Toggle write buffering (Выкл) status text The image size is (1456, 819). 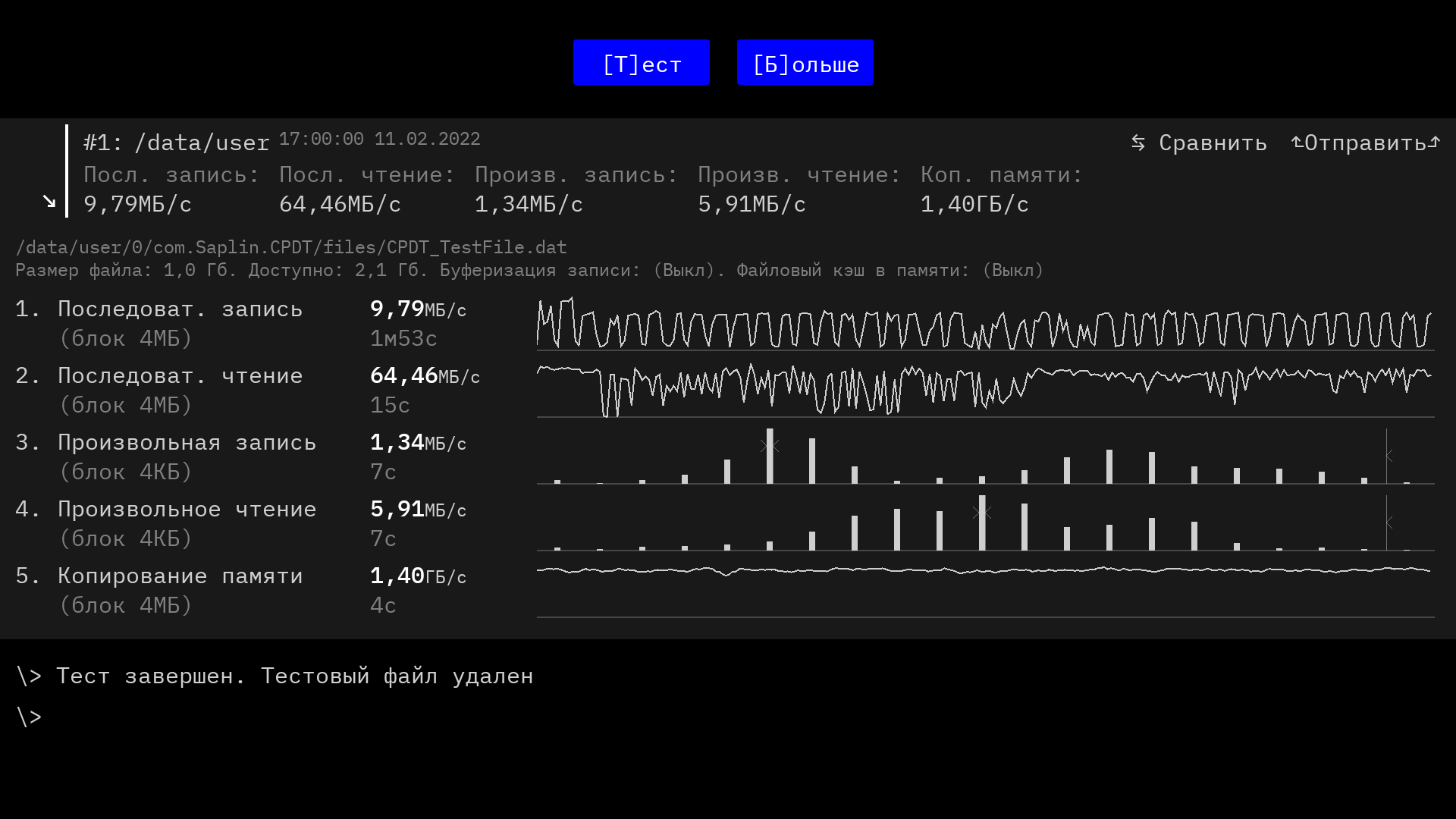click(x=682, y=271)
